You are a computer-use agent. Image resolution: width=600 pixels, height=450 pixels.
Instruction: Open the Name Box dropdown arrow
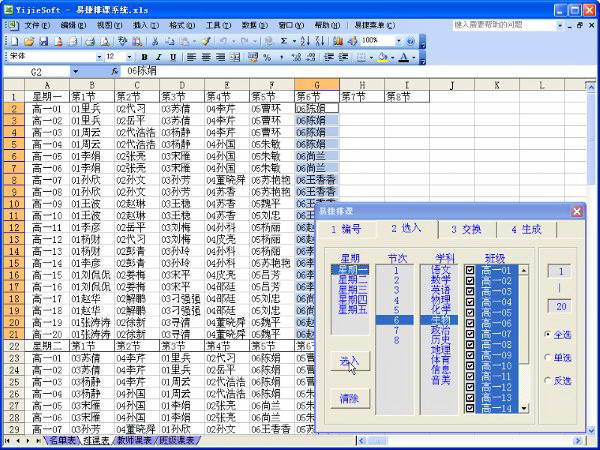coord(74,72)
